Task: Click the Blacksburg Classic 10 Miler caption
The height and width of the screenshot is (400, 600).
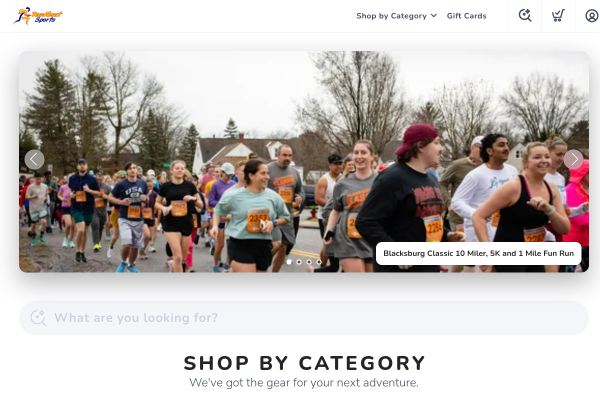Action: 478,253
